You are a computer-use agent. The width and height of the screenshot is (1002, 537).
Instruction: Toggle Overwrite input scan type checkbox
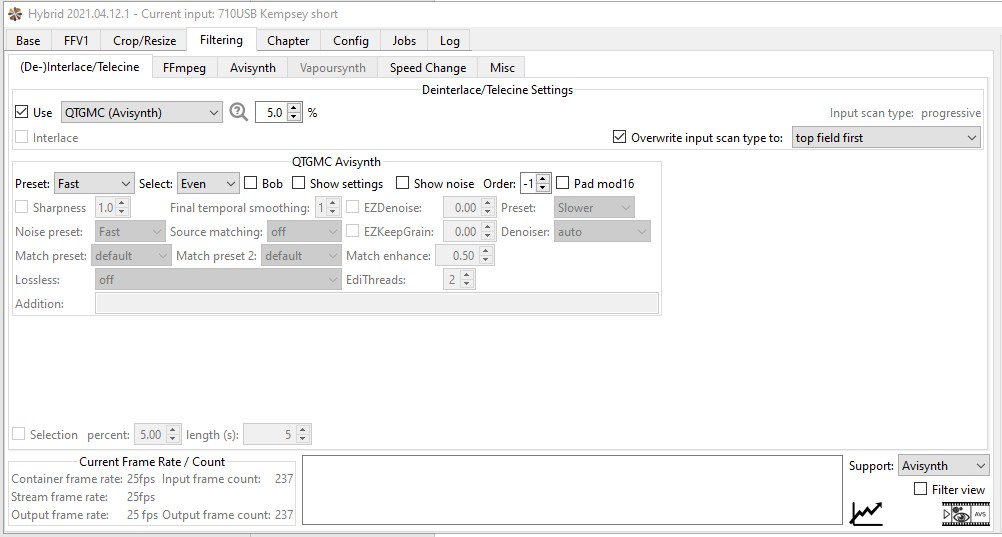619,137
